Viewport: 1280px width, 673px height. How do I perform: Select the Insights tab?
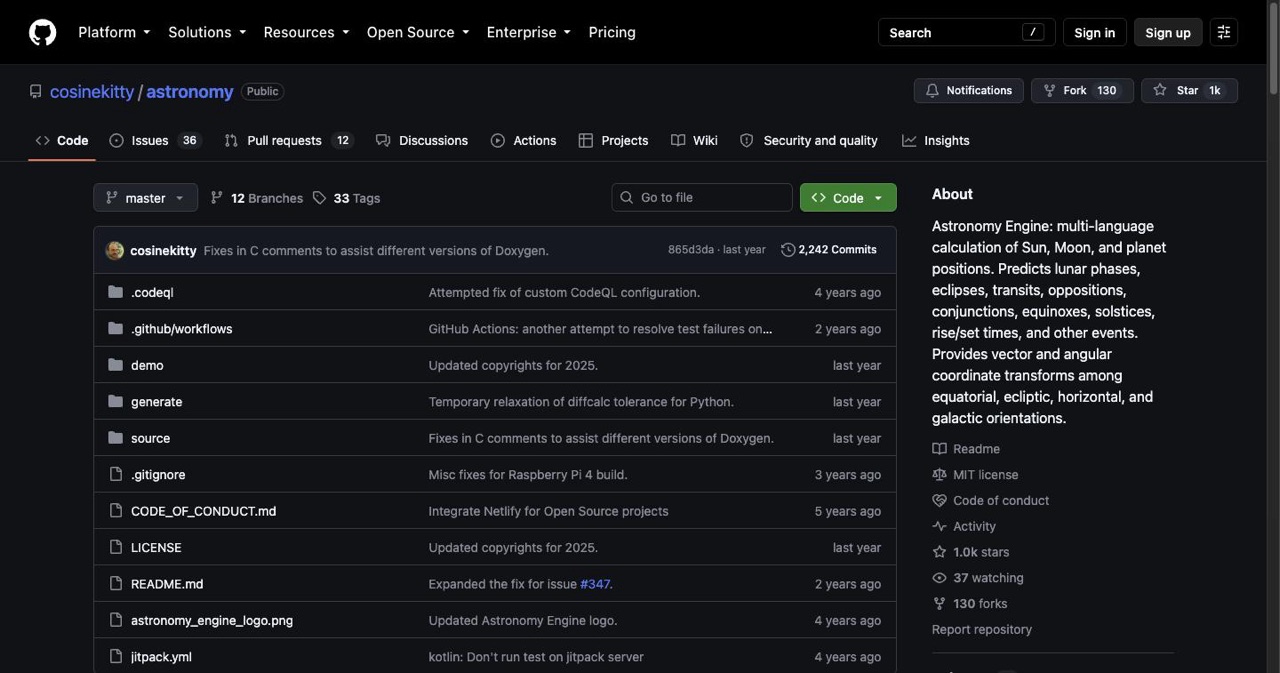point(936,140)
